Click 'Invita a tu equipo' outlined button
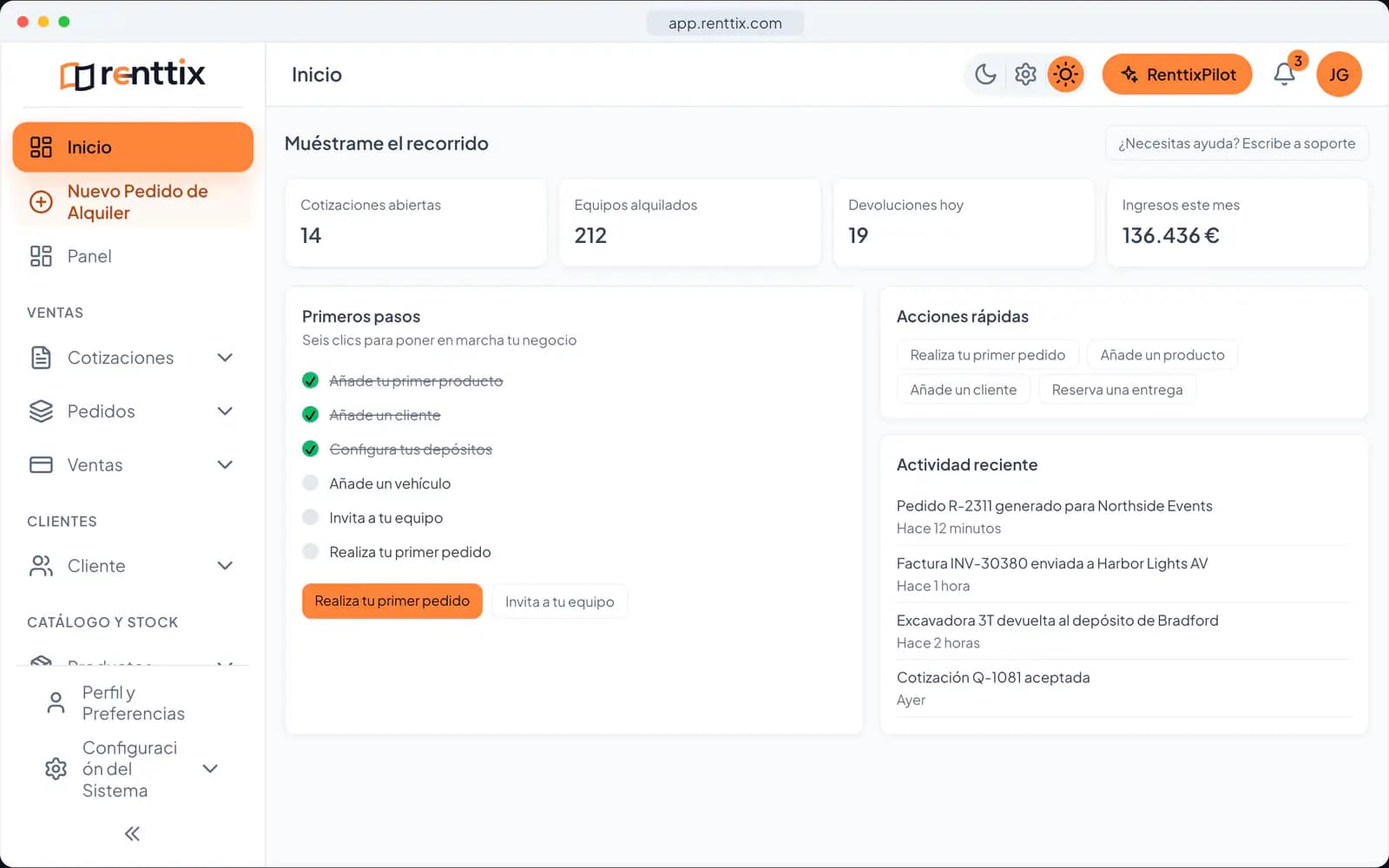The image size is (1389, 868). coord(560,602)
